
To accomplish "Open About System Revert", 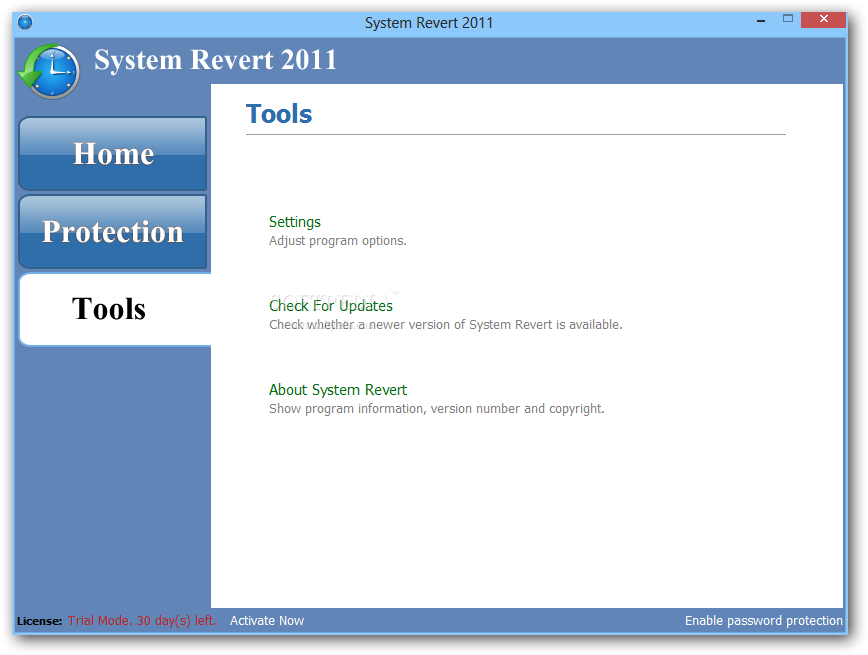I will tap(338, 390).
